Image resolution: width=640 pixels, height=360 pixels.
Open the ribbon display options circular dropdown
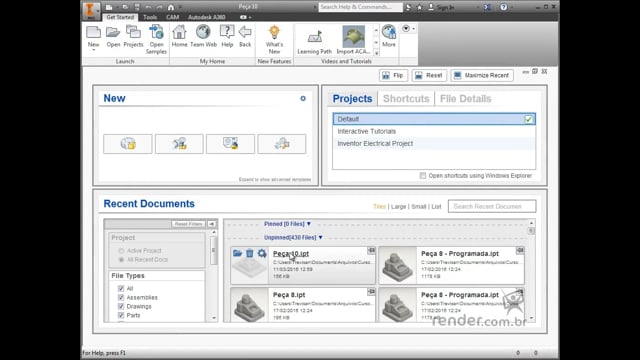pyautogui.click(x=406, y=29)
